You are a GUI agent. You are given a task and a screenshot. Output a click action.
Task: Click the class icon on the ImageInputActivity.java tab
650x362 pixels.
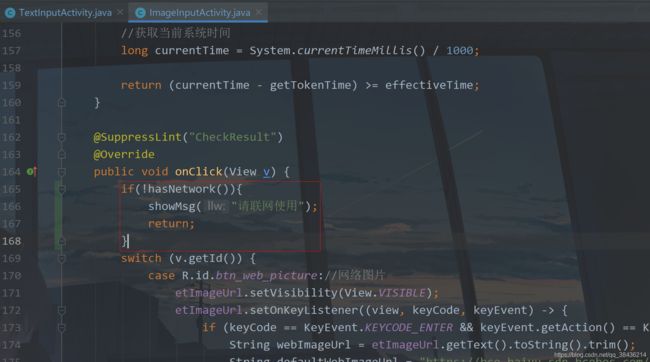[141, 13]
